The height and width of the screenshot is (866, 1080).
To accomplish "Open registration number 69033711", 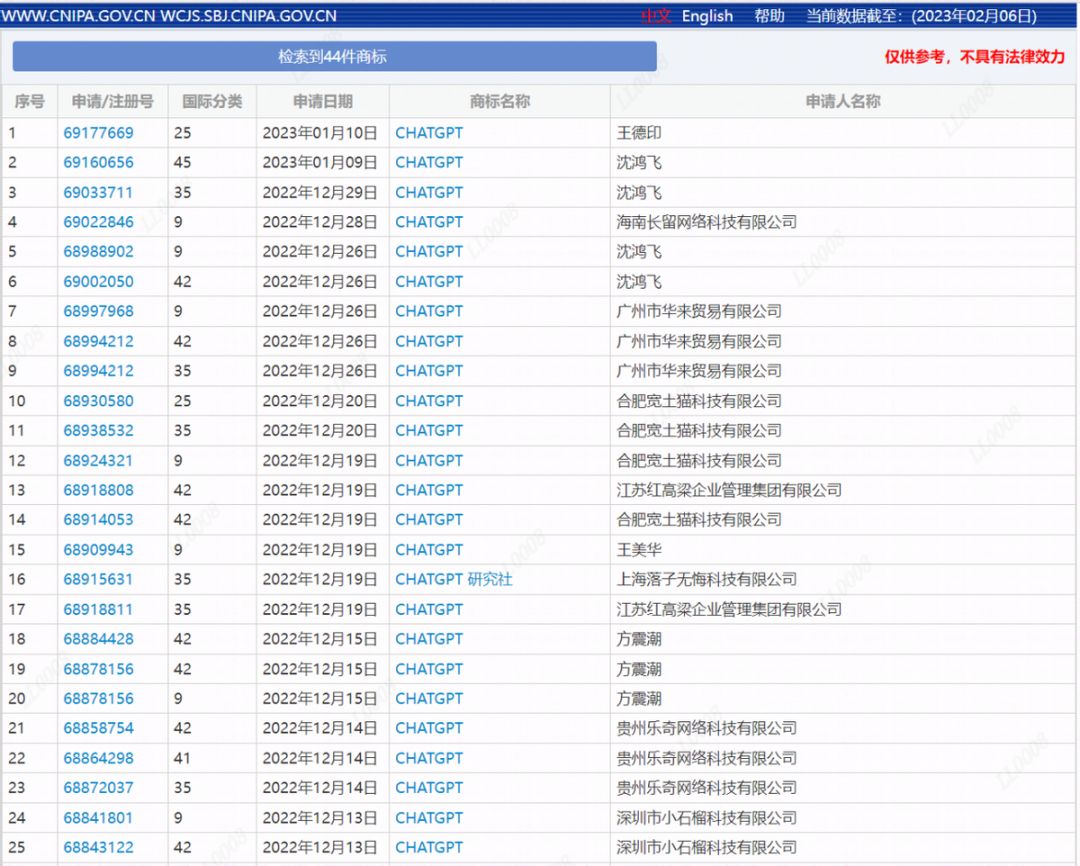I will (98, 193).
